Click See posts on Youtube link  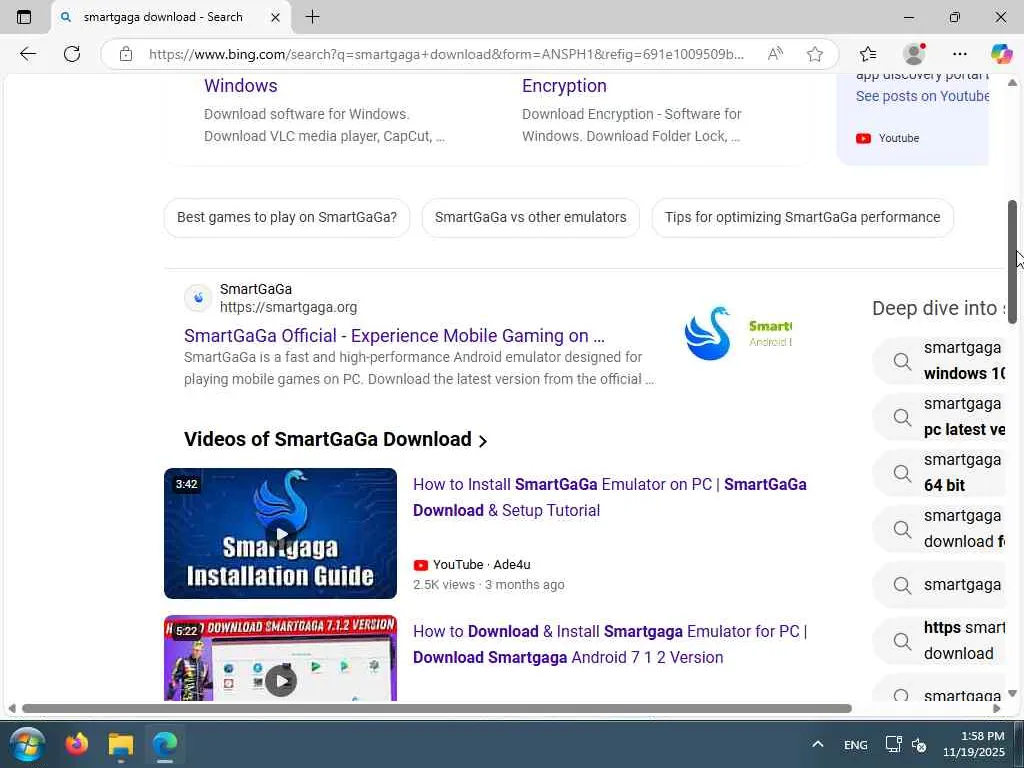[922, 96]
